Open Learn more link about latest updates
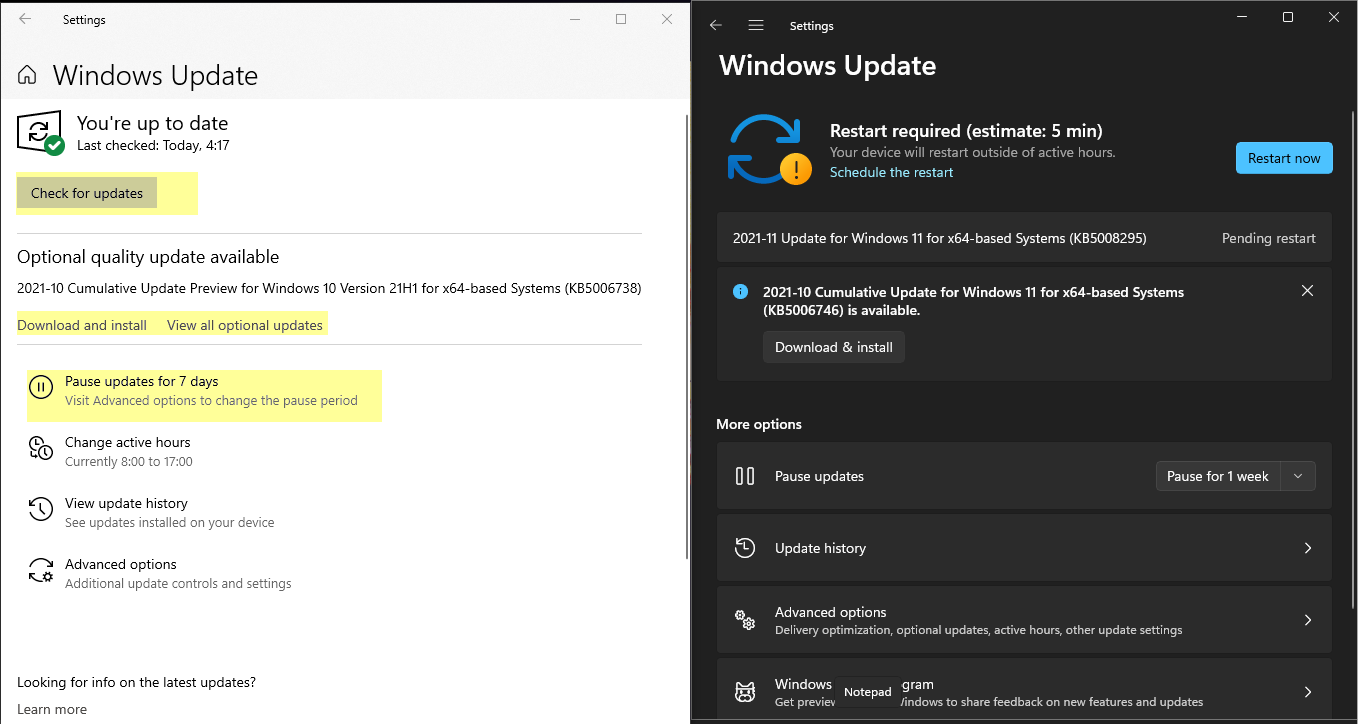The width and height of the screenshot is (1358, 724). (52, 709)
